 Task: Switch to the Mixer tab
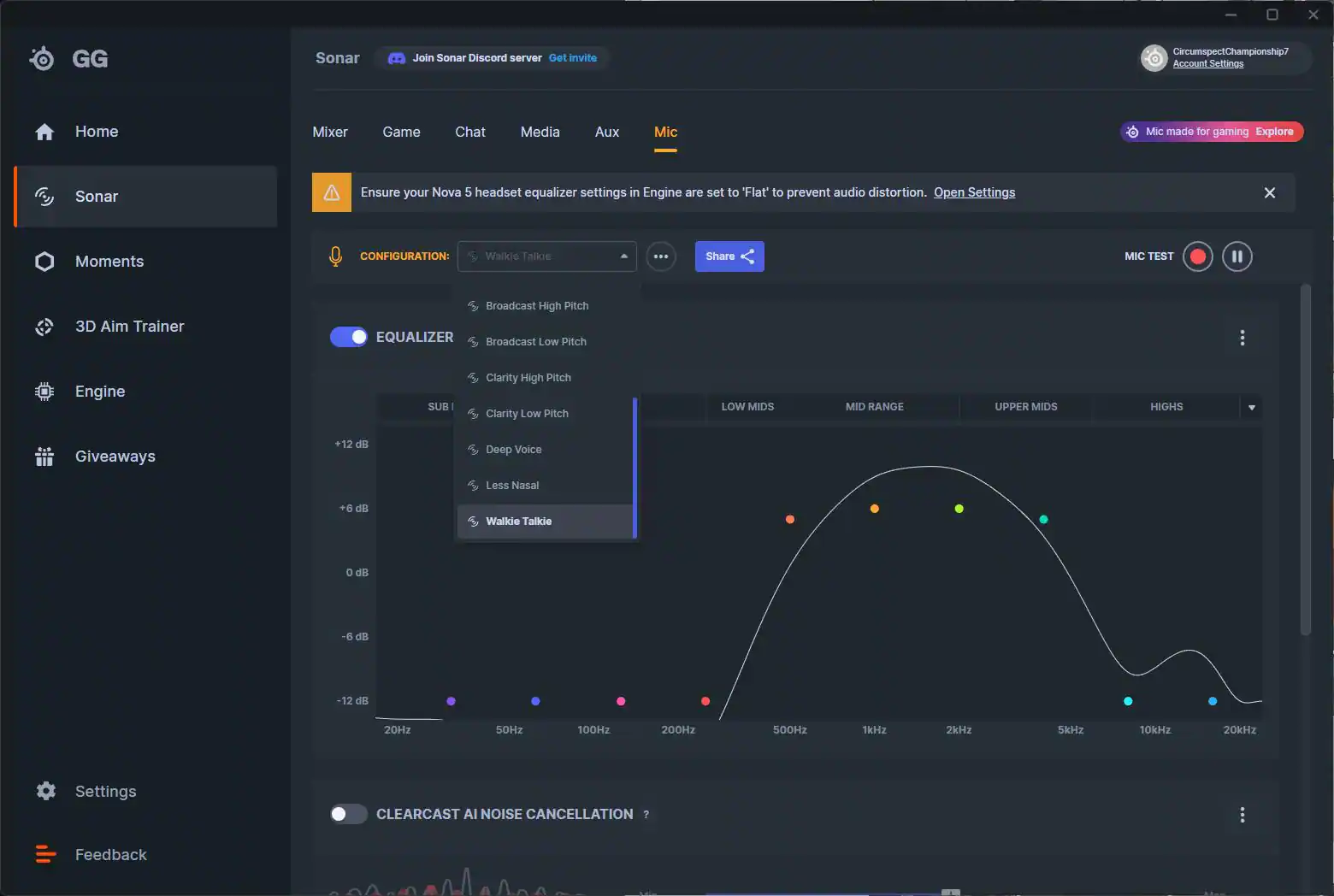(330, 132)
